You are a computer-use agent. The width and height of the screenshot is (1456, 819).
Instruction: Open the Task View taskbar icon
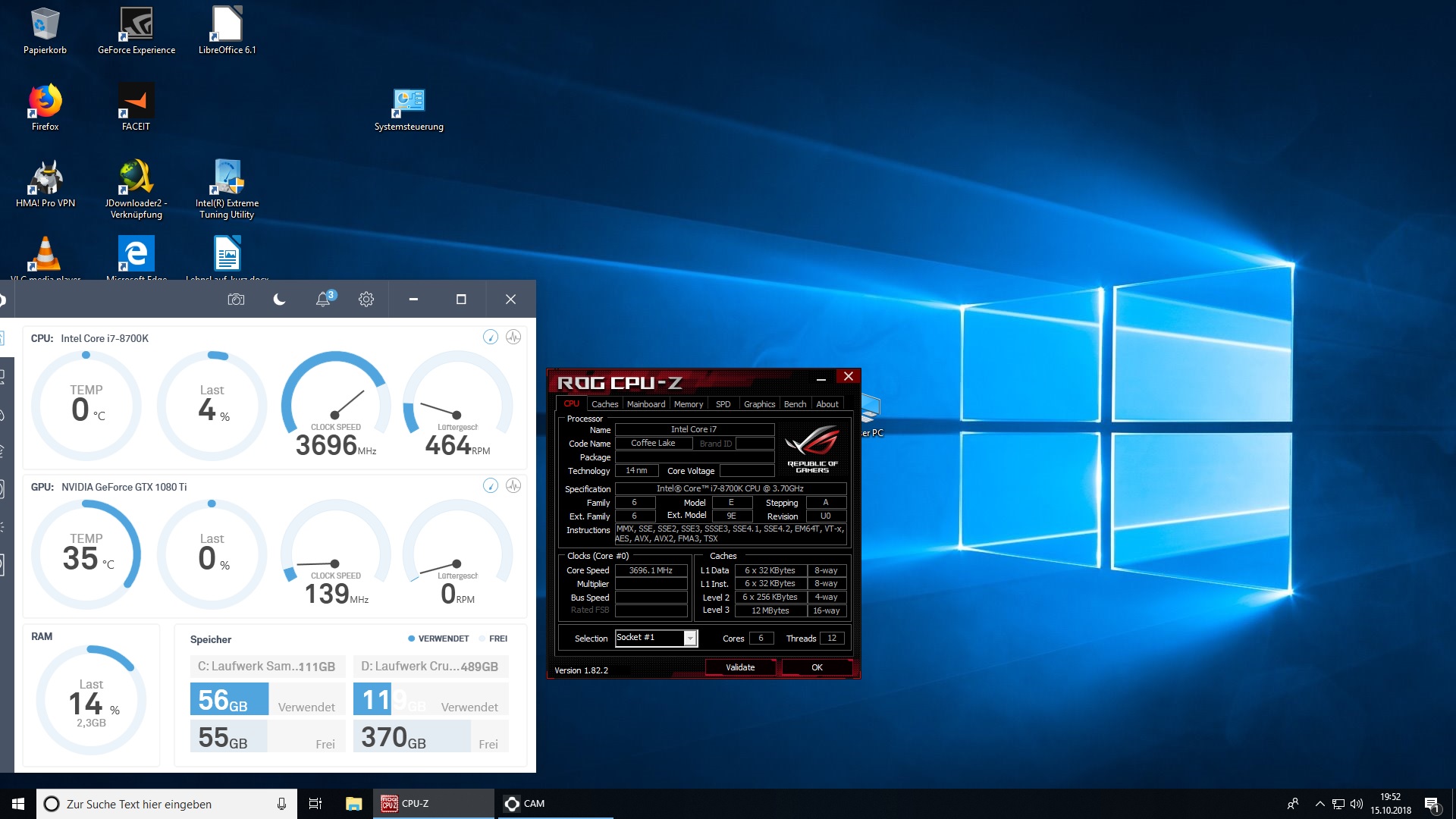[x=315, y=804]
